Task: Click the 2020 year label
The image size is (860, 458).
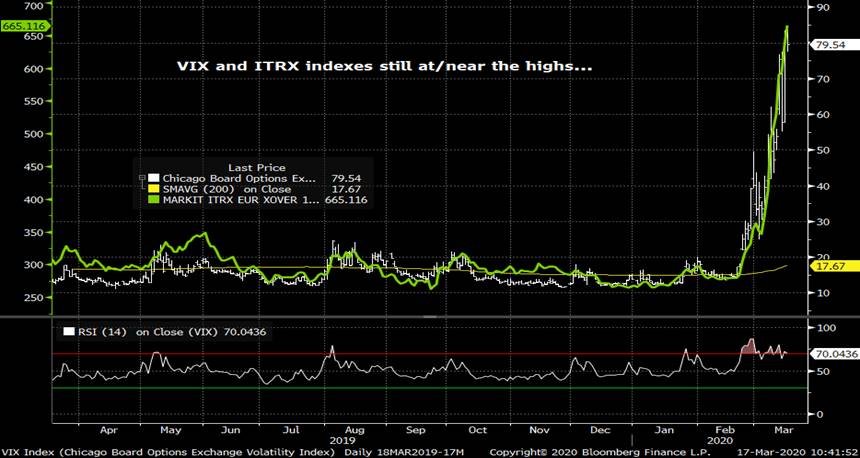Action: [x=718, y=440]
